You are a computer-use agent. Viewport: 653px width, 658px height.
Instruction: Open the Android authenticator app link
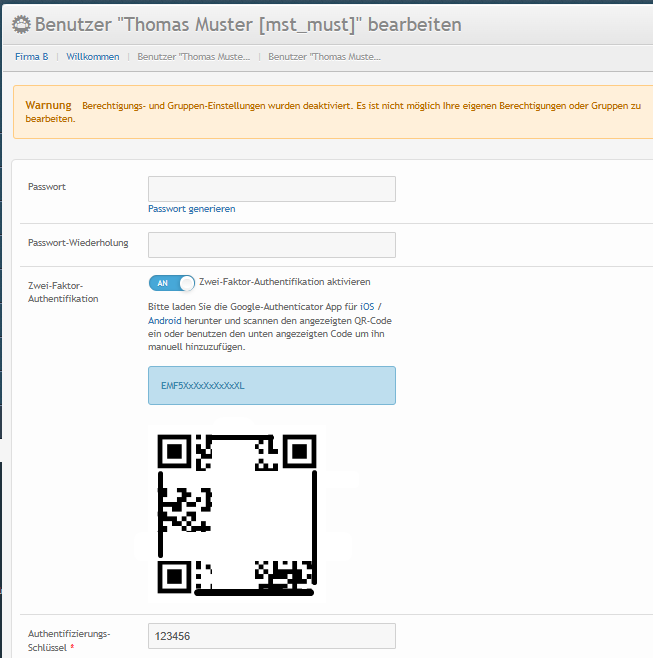(x=165, y=321)
